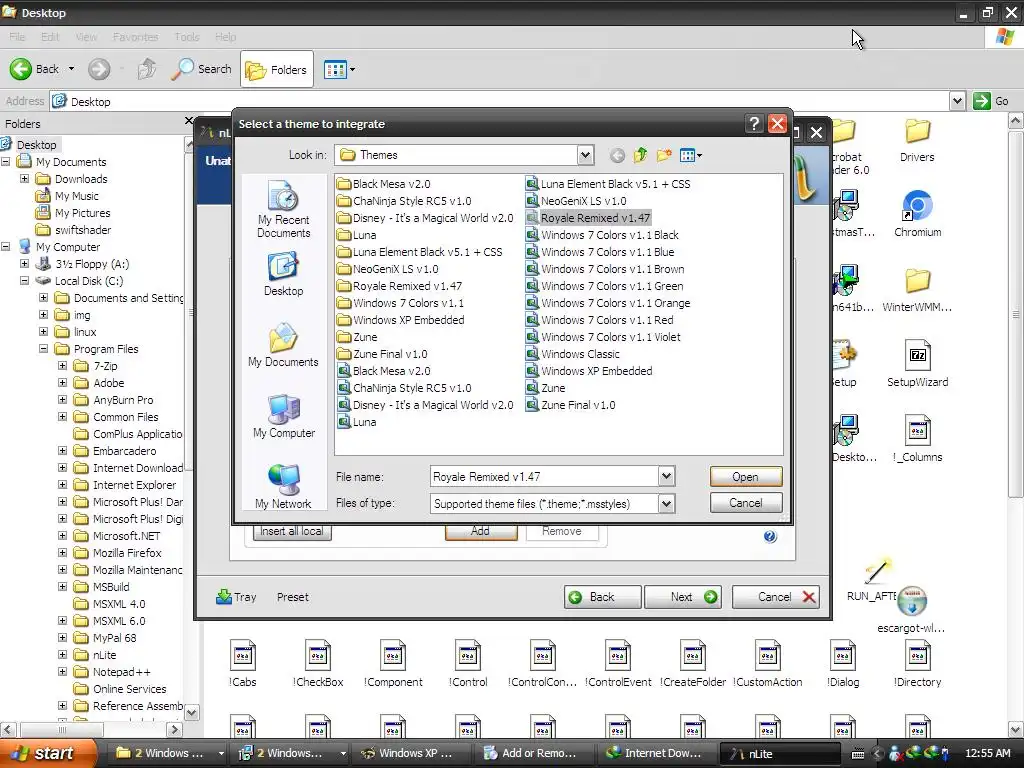Screen dimensions: 1024x768
Task: Collapse the Program Files tree node
Action: [x=44, y=349]
